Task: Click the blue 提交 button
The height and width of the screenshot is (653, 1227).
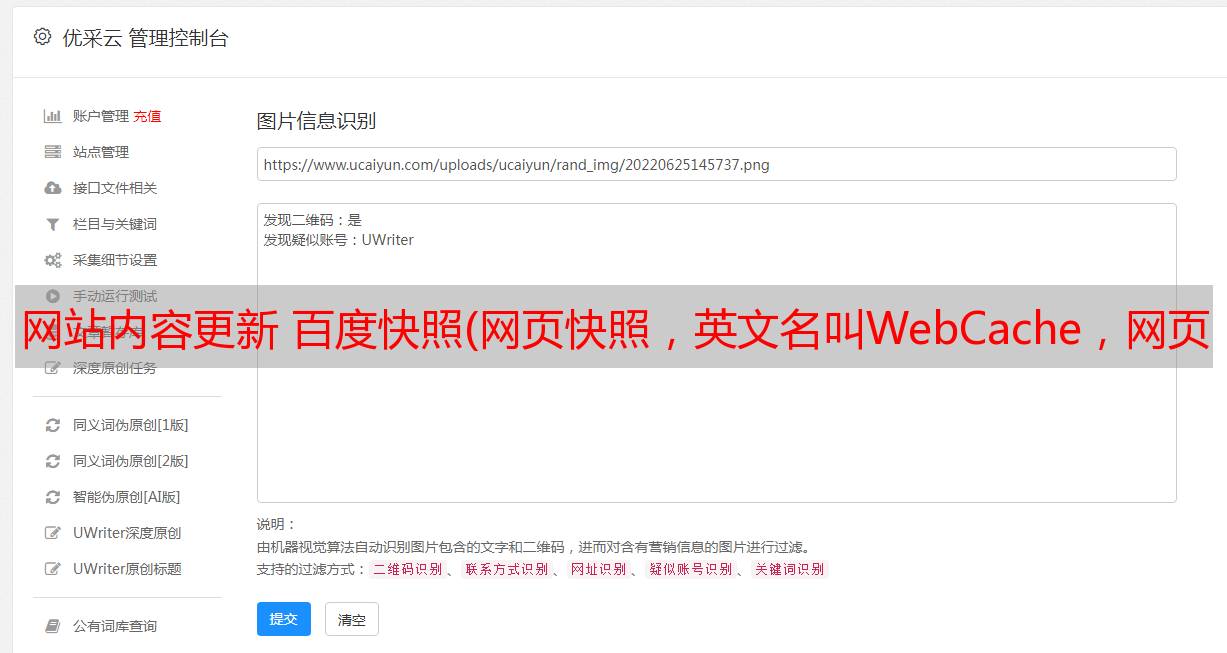Action: click(284, 619)
